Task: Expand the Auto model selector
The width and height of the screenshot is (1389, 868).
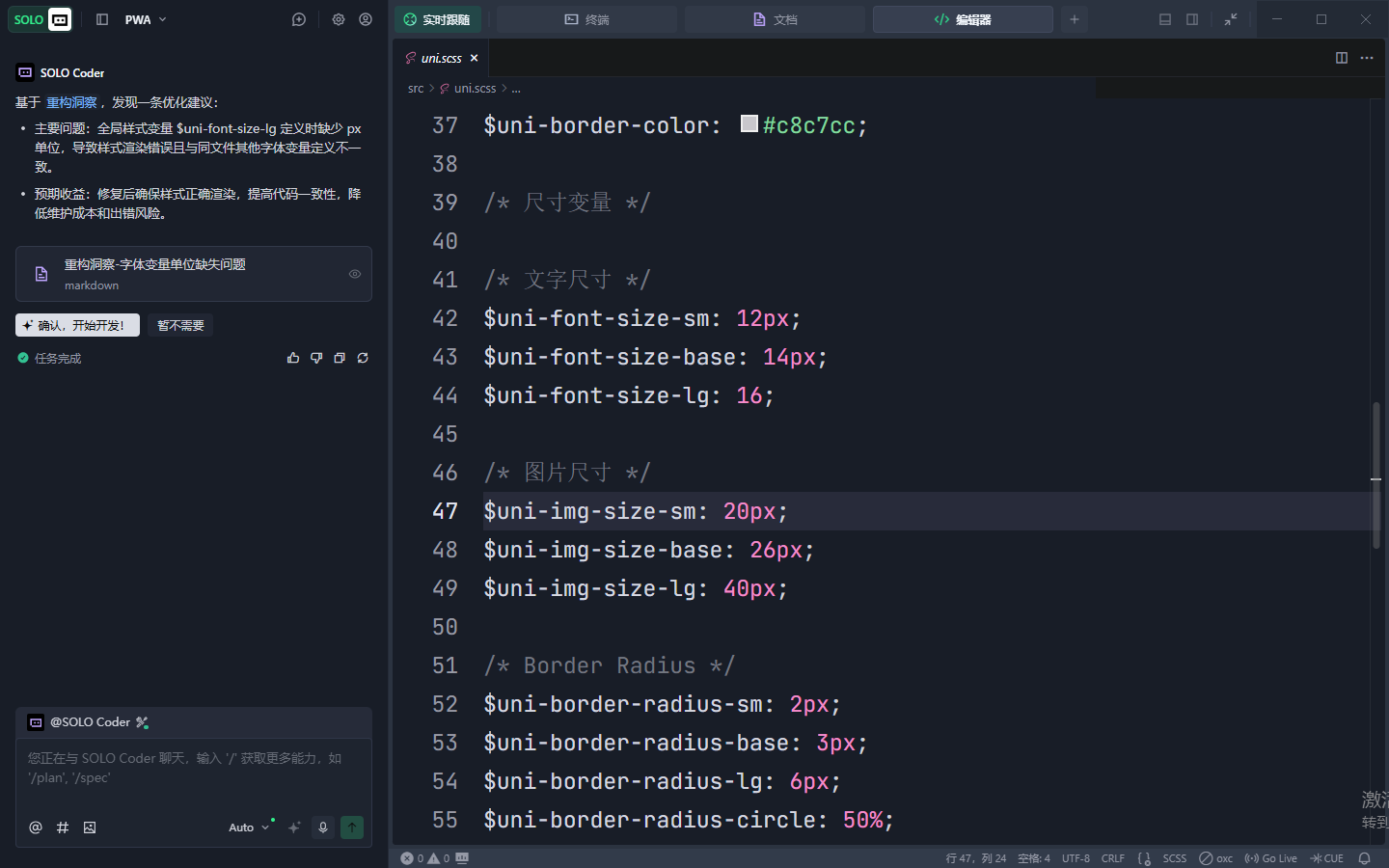Action: [249, 827]
